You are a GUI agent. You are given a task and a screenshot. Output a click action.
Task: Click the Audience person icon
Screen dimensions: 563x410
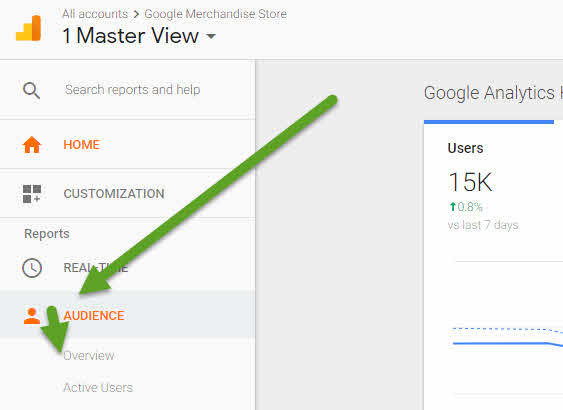tap(32, 316)
